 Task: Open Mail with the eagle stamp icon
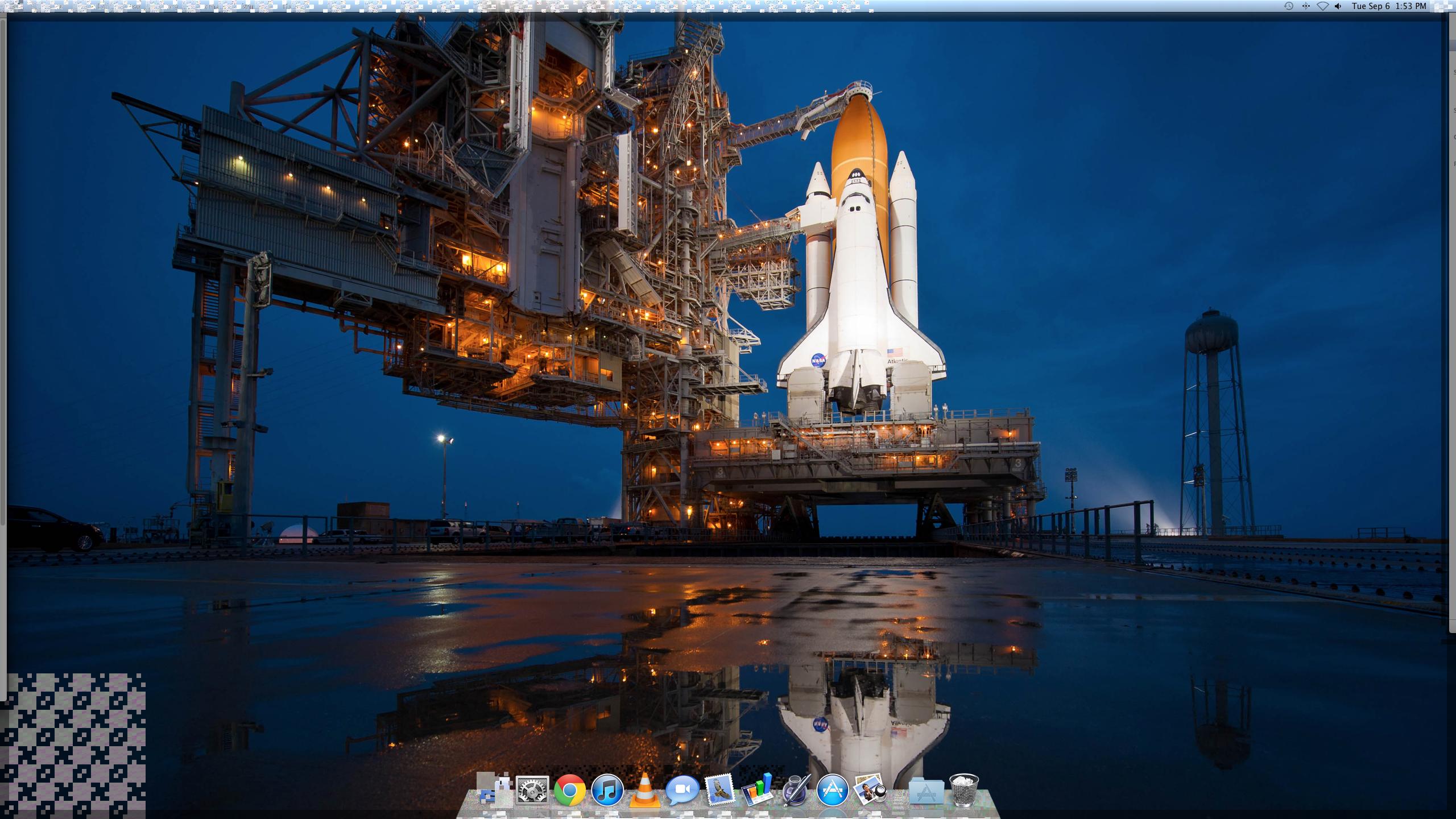[720, 791]
